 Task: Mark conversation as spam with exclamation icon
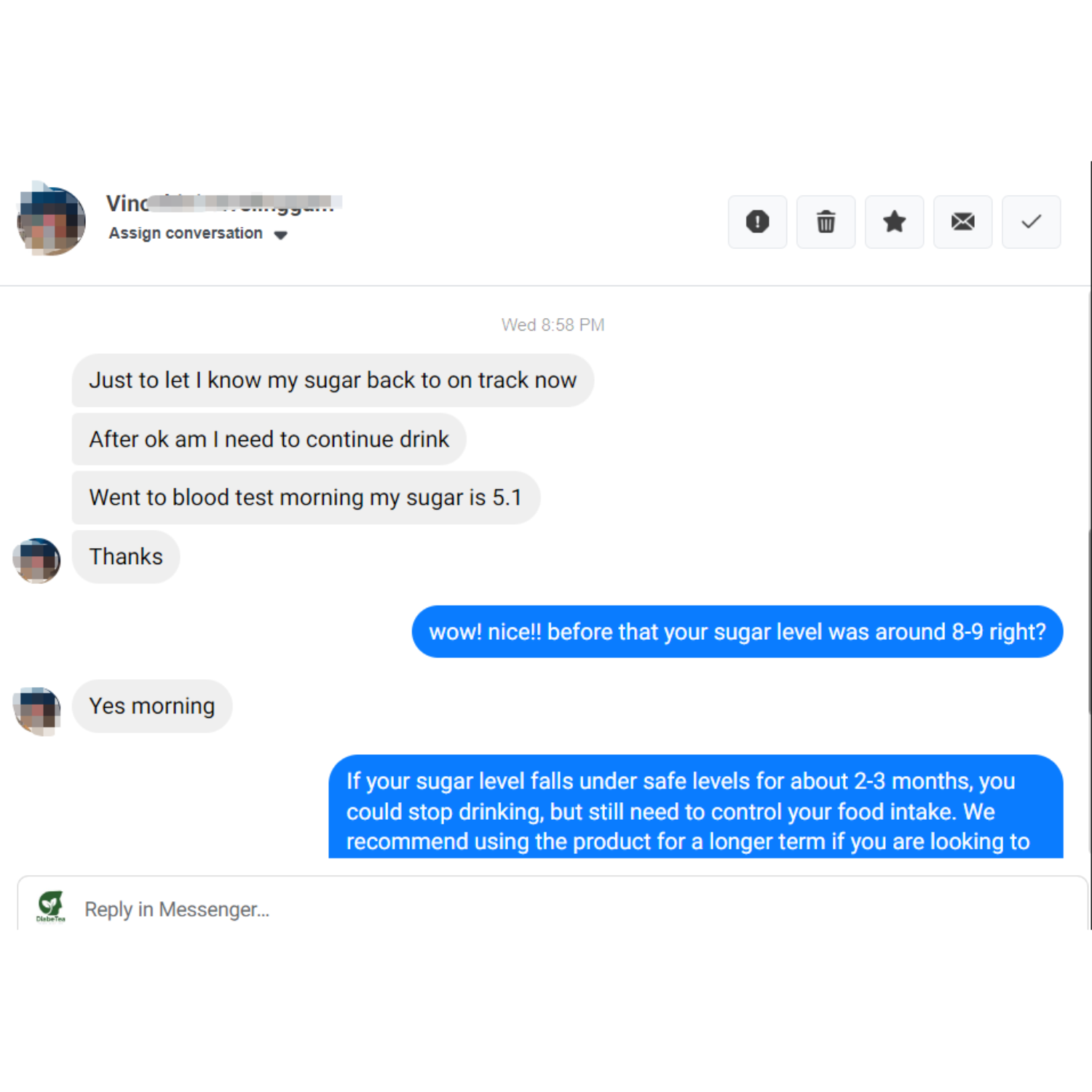tap(757, 221)
